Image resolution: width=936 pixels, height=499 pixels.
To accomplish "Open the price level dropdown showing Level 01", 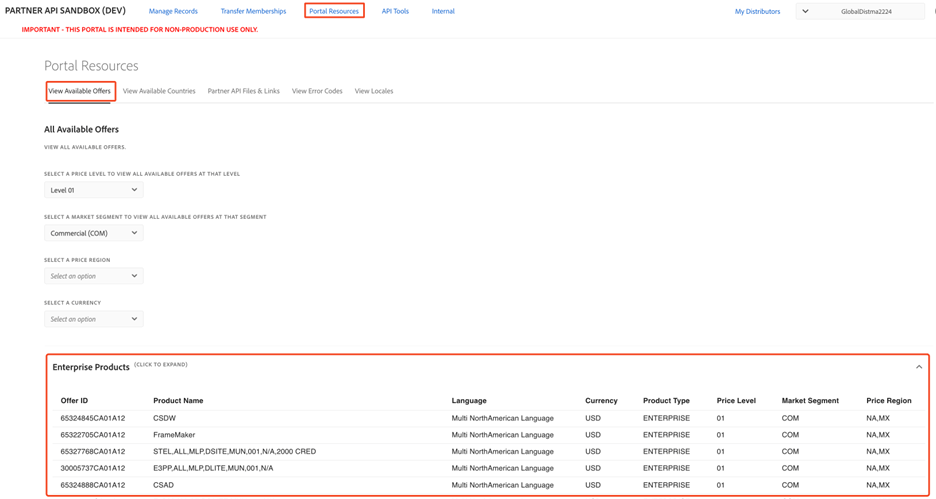I will [93, 190].
